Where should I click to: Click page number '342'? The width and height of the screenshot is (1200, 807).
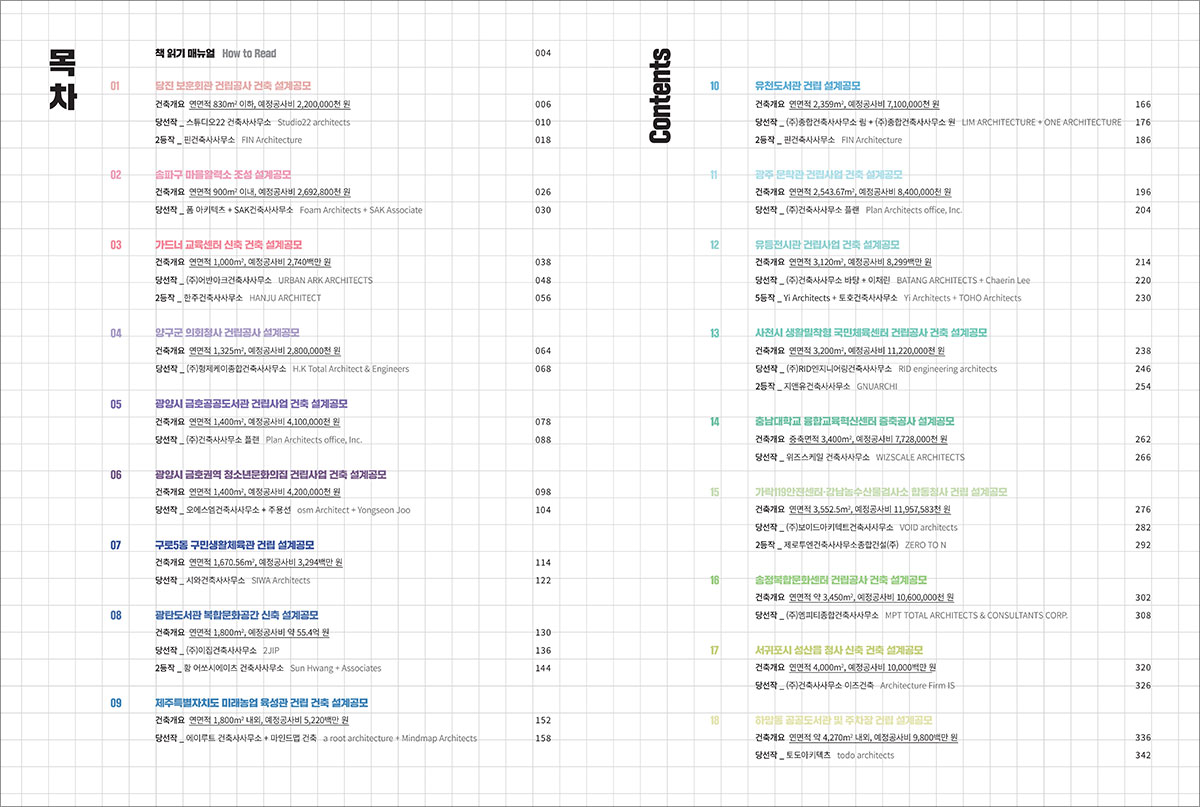[1143, 756]
